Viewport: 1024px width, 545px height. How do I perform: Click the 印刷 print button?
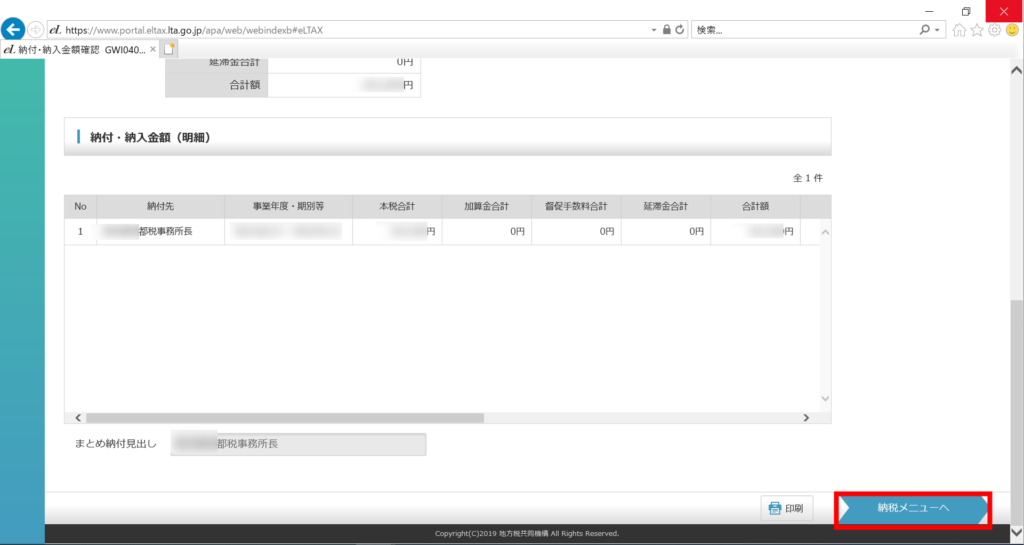tap(787, 508)
